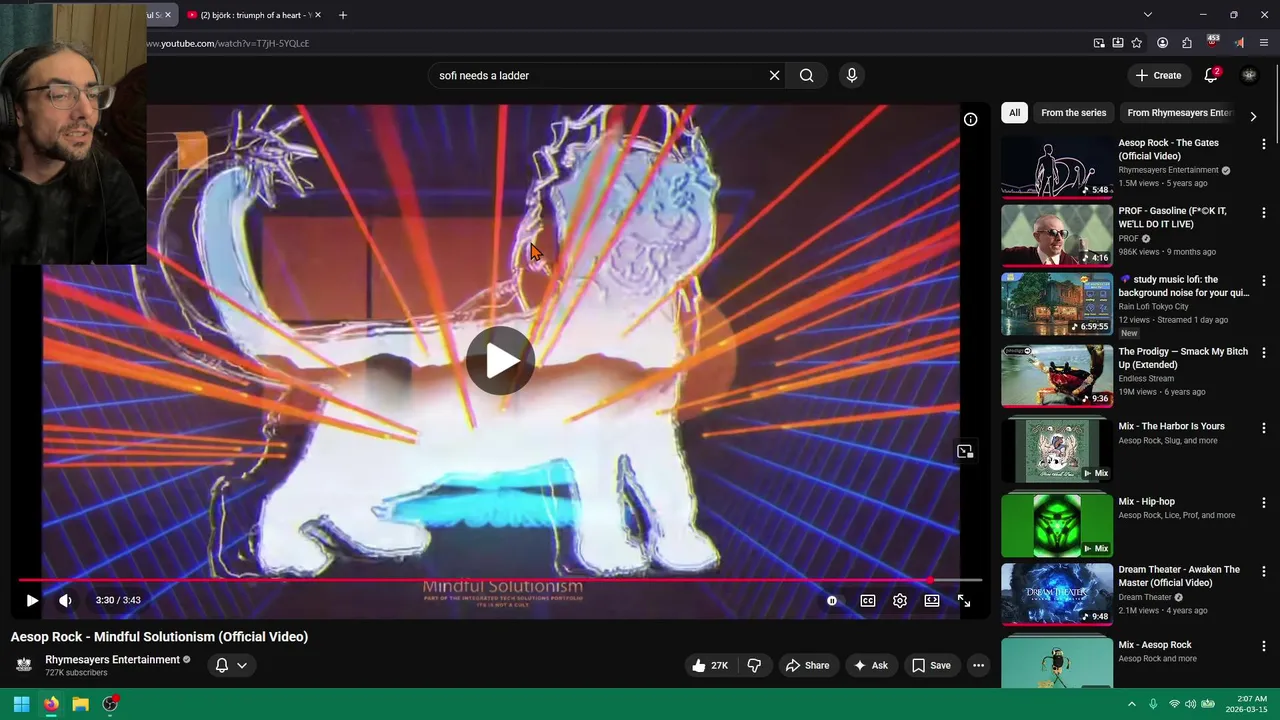Bookmark this page with the star icon

1137,43
